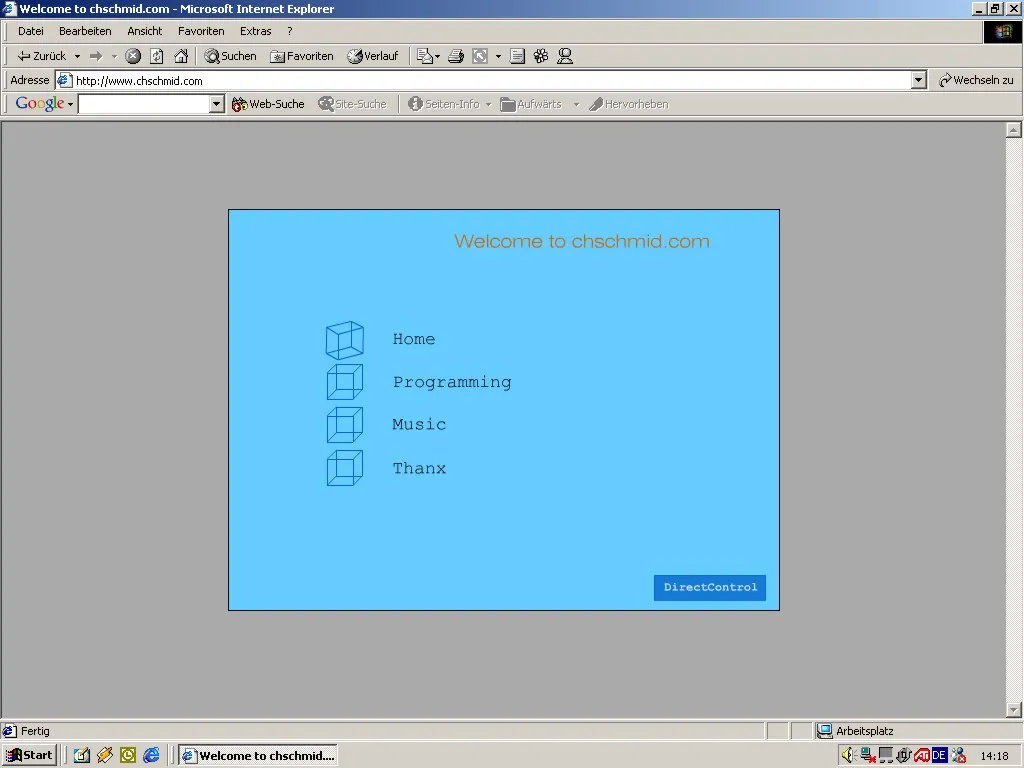Focus the address bar URL field
This screenshot has width=1024, height=768.
point(483,80)
